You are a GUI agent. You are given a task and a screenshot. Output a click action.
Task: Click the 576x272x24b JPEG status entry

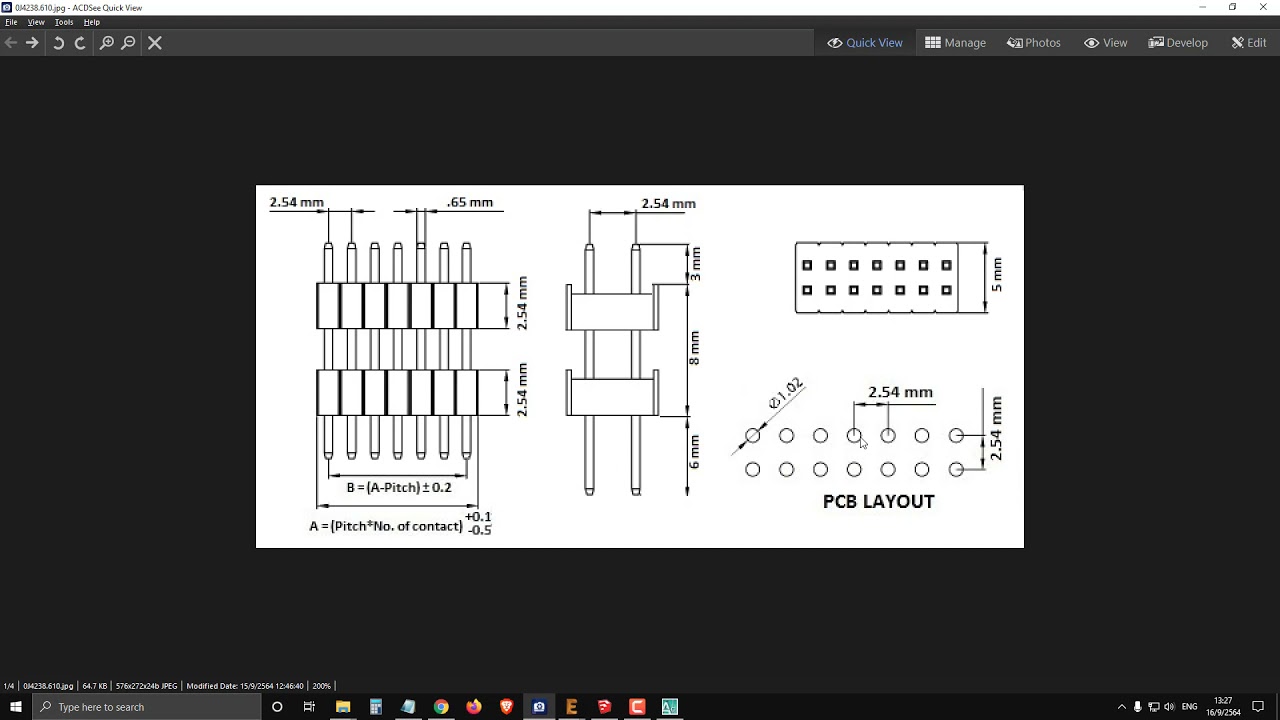[146, 686]
